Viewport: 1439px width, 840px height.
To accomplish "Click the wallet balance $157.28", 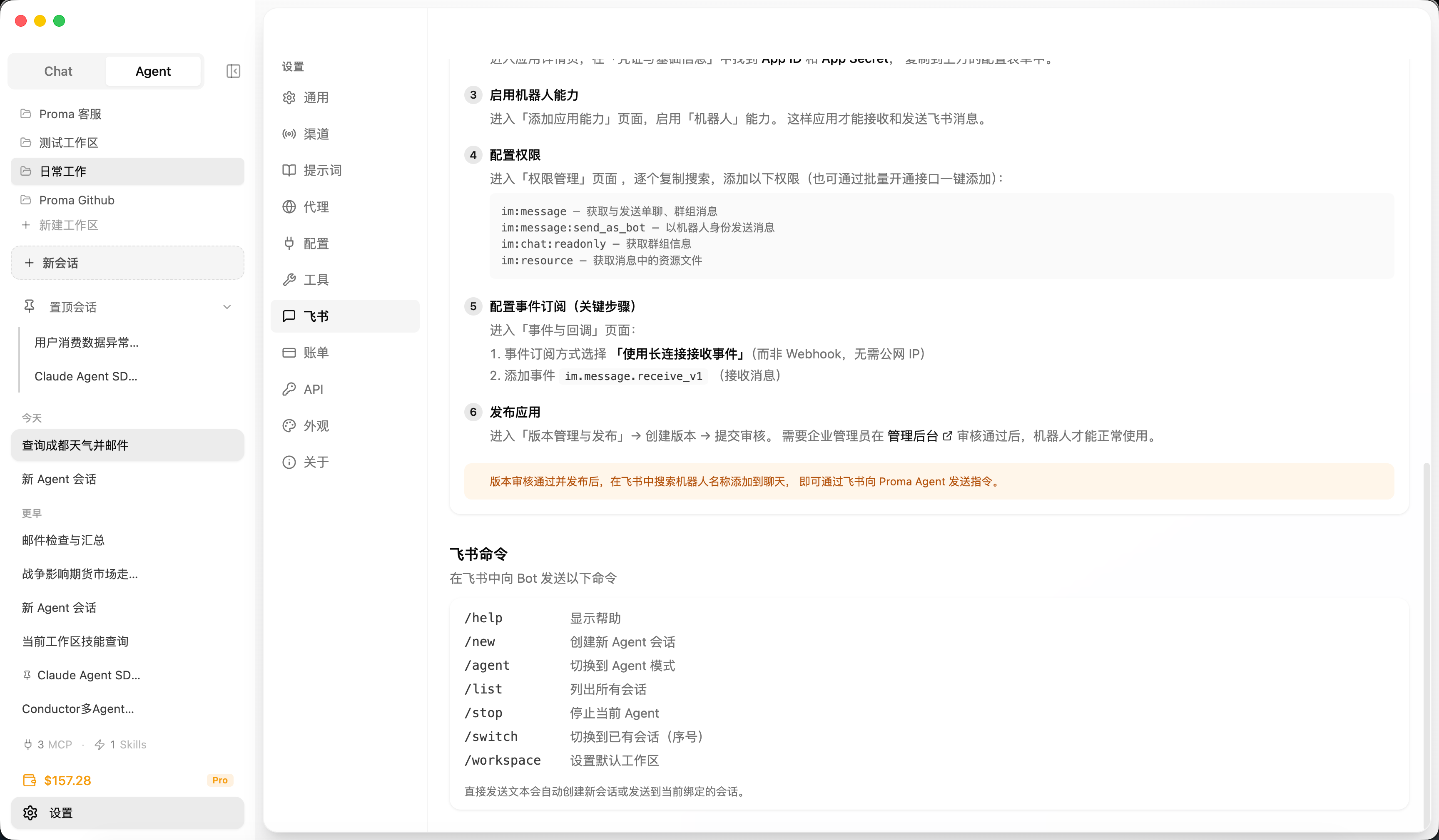I will pyautogui.click(x=67, y=780).
